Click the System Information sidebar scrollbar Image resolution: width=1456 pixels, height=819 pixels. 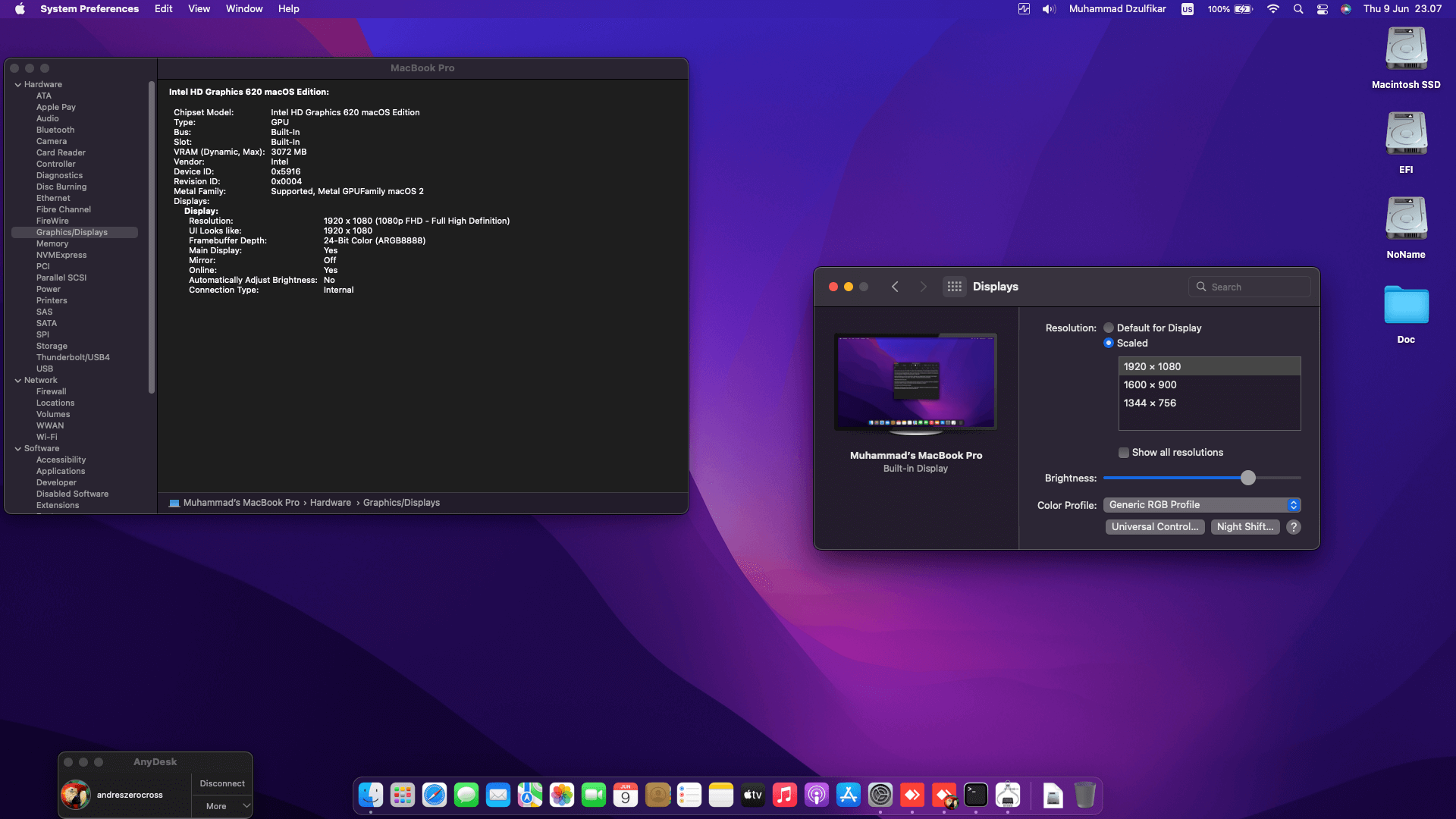152,237
